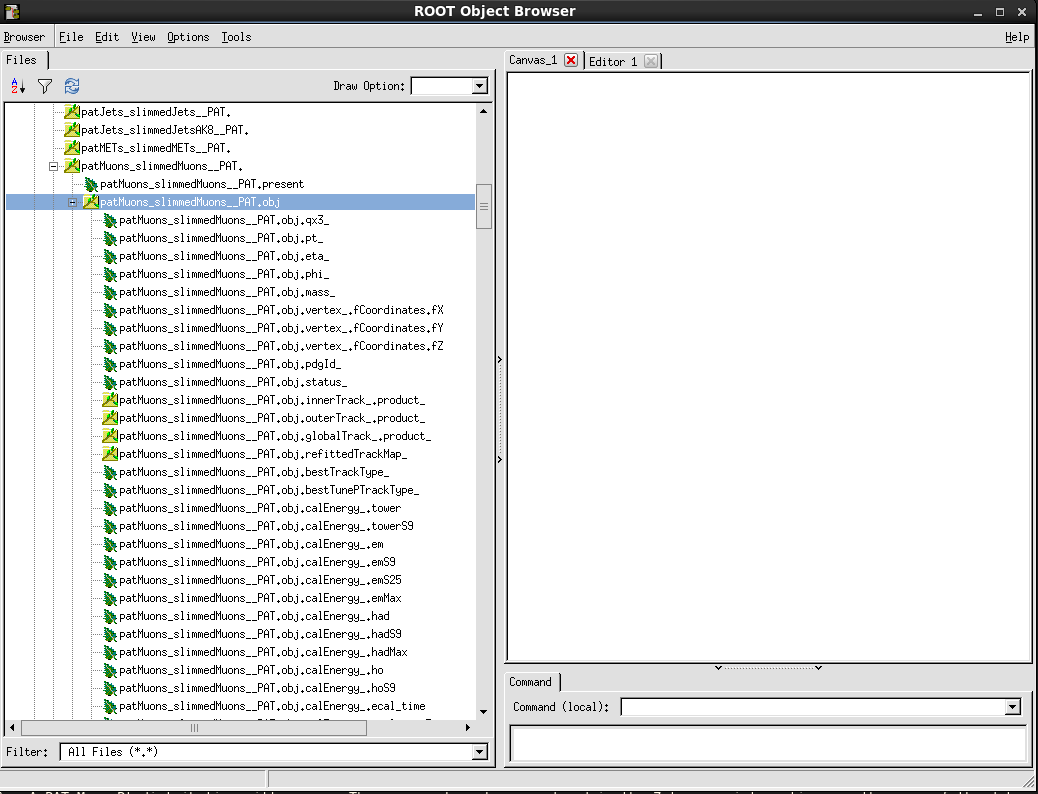Click the leaf icon for calEnergy_.hadS9 branch
1038x794 pixels.
(x=110, y=634)
